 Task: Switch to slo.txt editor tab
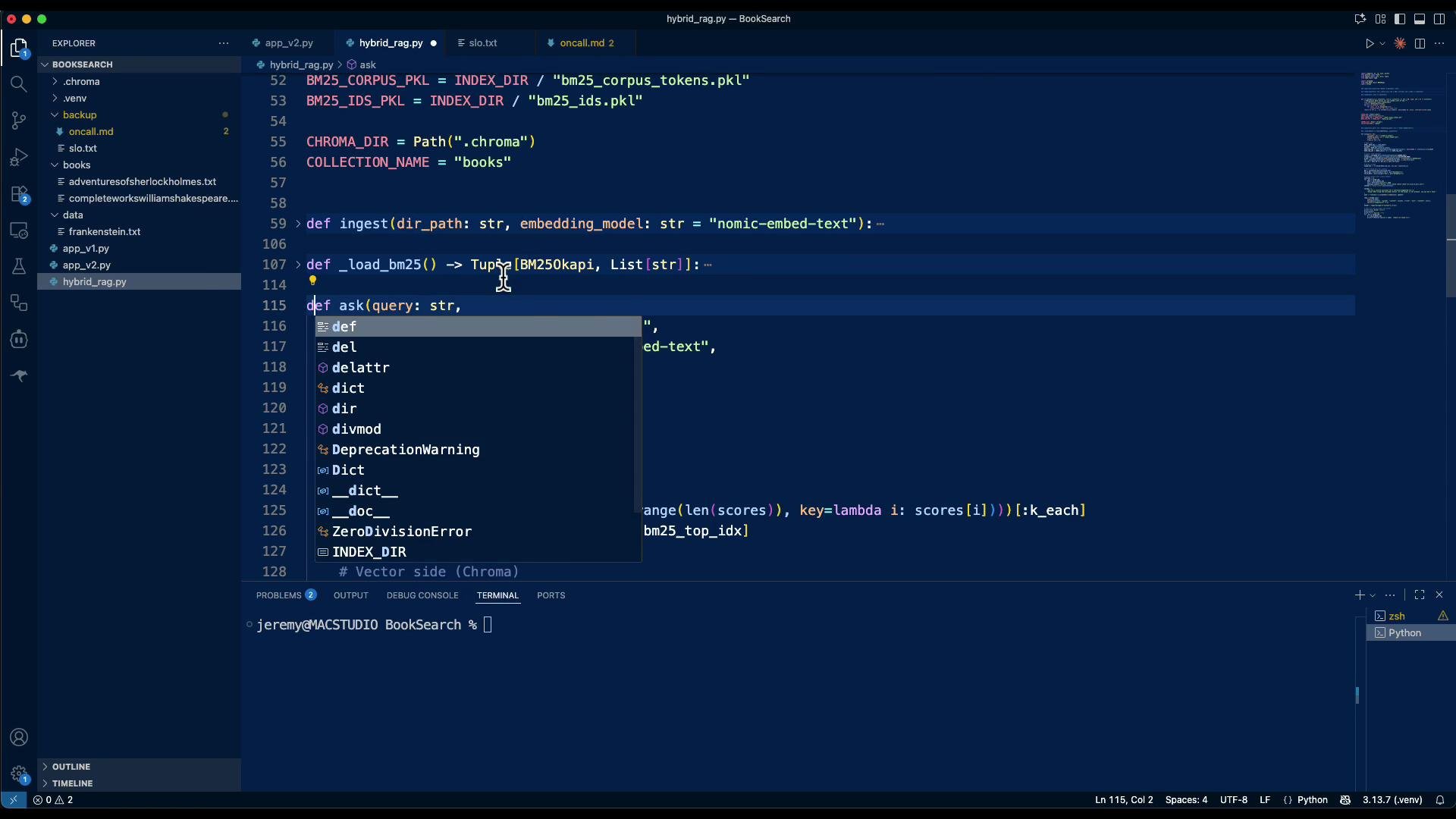pos(483,43)
